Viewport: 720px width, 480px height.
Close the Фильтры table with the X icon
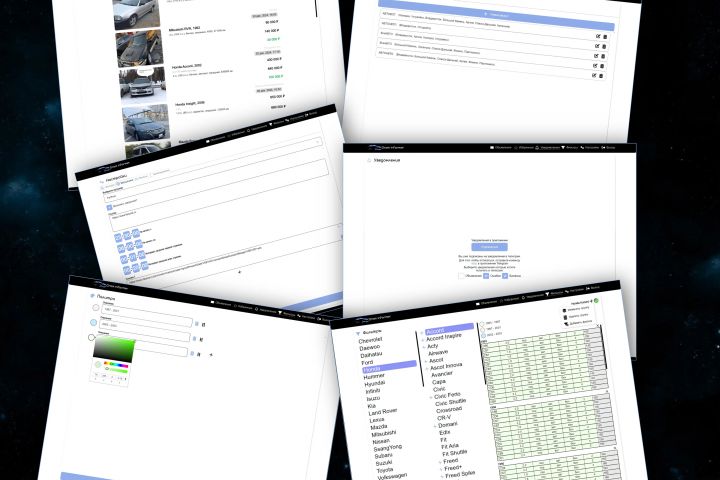click(x=597, y=326)
